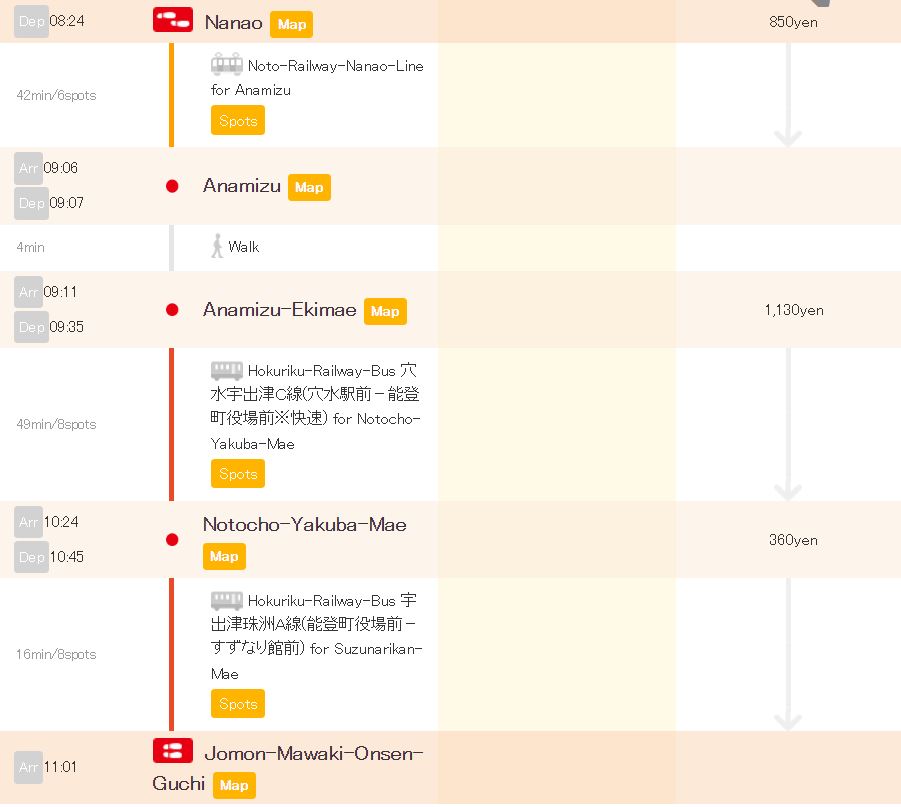
Task: Click the red stop dot at Anamizu
Action: click(172, 186)
